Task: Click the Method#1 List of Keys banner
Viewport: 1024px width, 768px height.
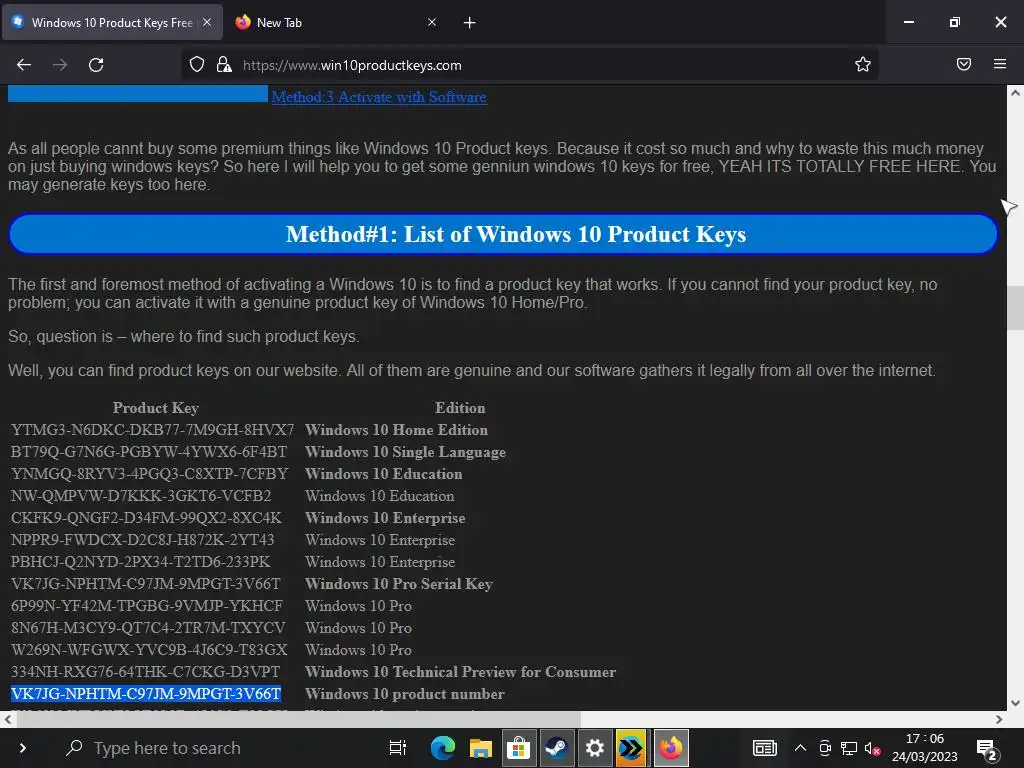Action: coord(503,234)
